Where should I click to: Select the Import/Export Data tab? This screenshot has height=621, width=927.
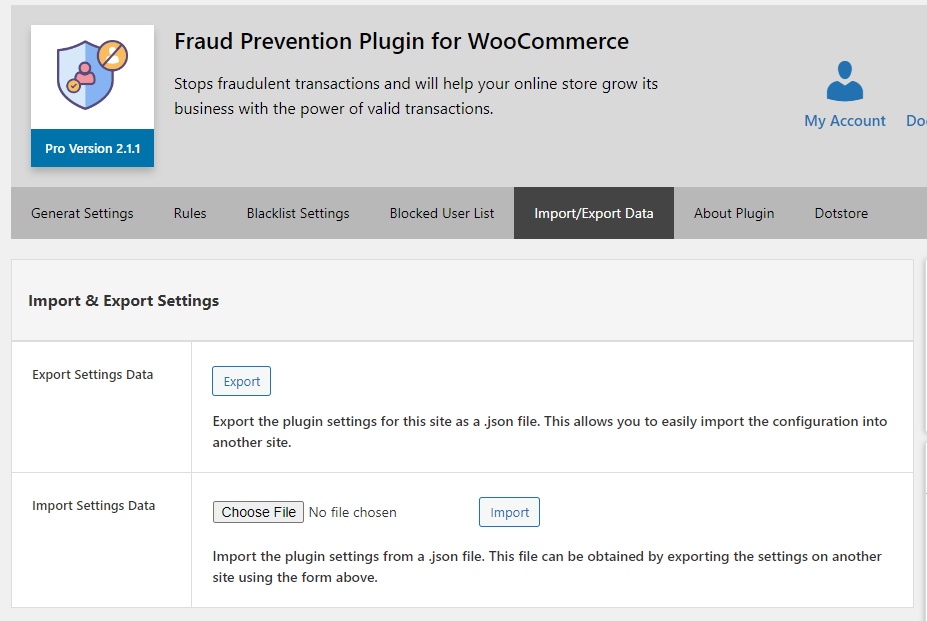(594, 213)
